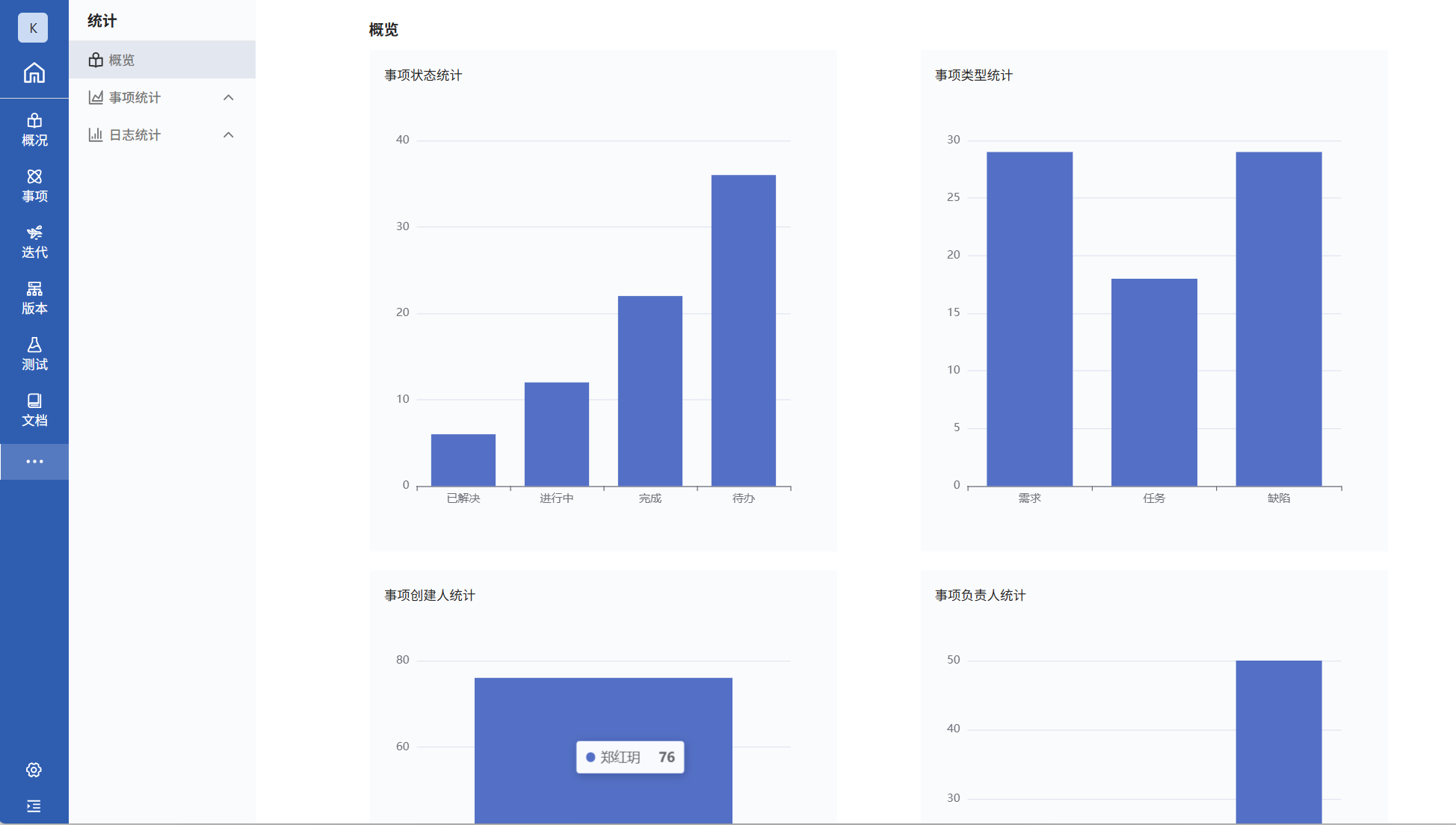Select 事项统计 menu item
The height and width of the screenshot is (825, 1456).
point(135,98)
